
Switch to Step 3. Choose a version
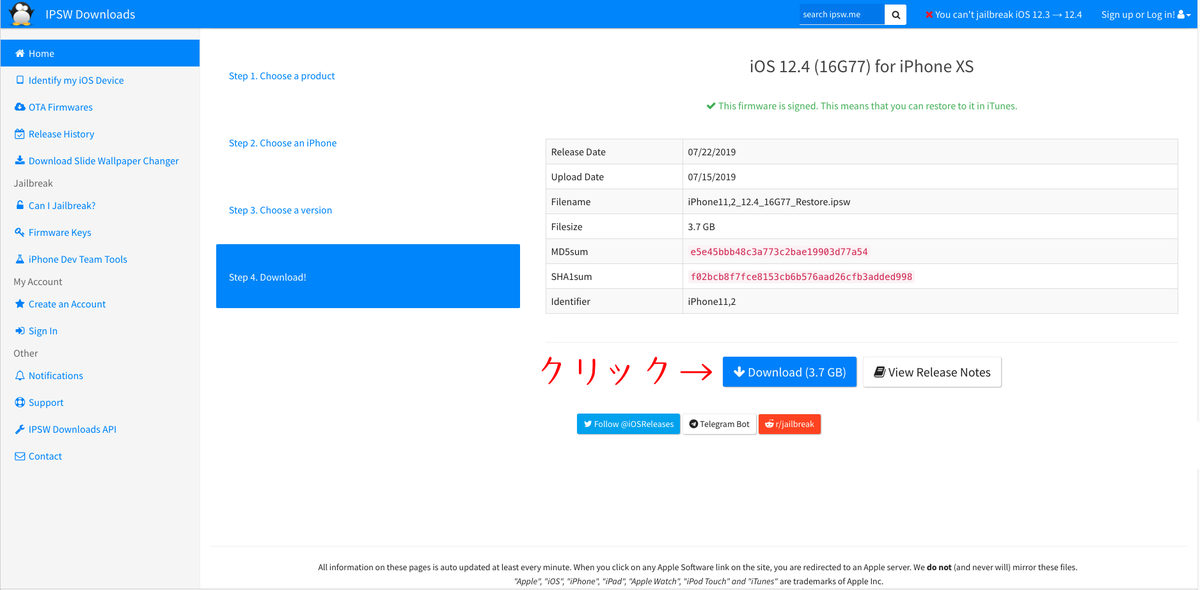(280, 210)
